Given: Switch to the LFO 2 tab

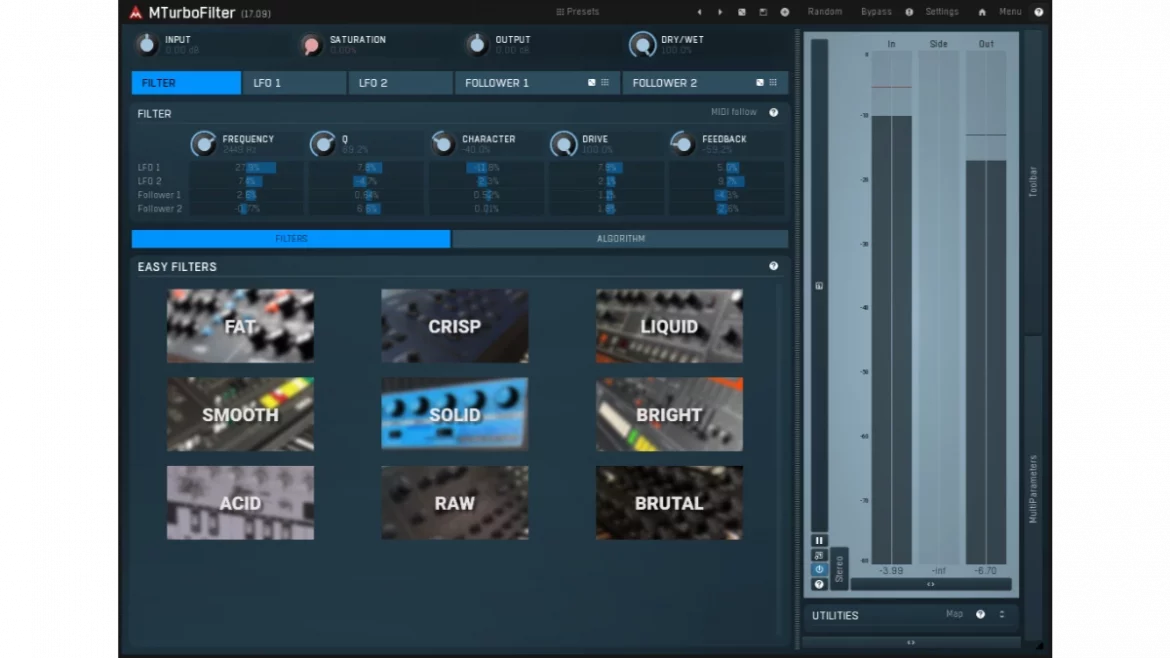Looking at the screenshot, I should 400,83.
